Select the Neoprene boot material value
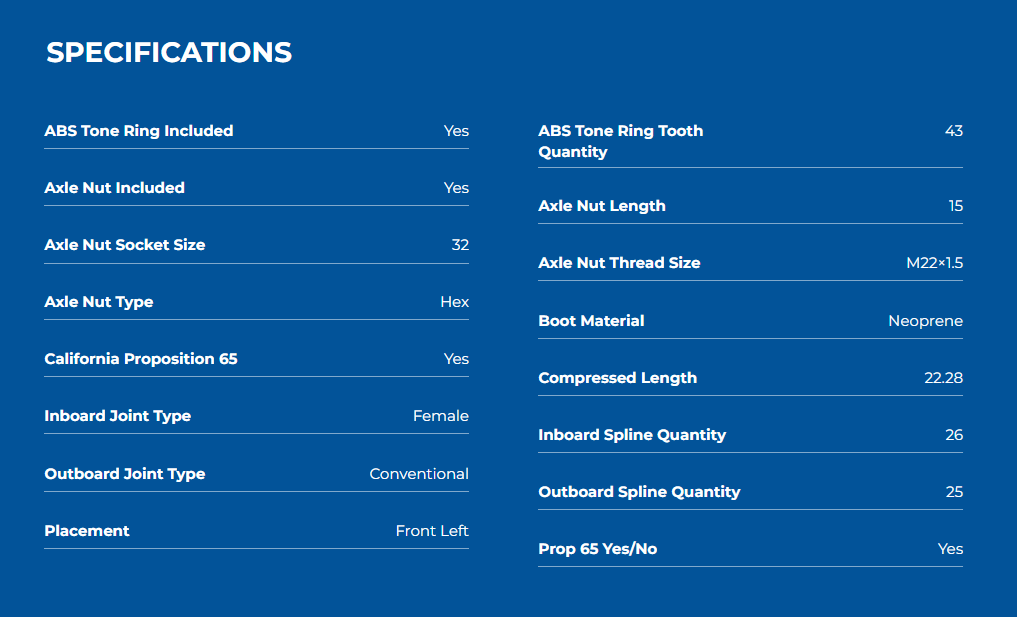 pyautogui.click(x=925, y=321)
